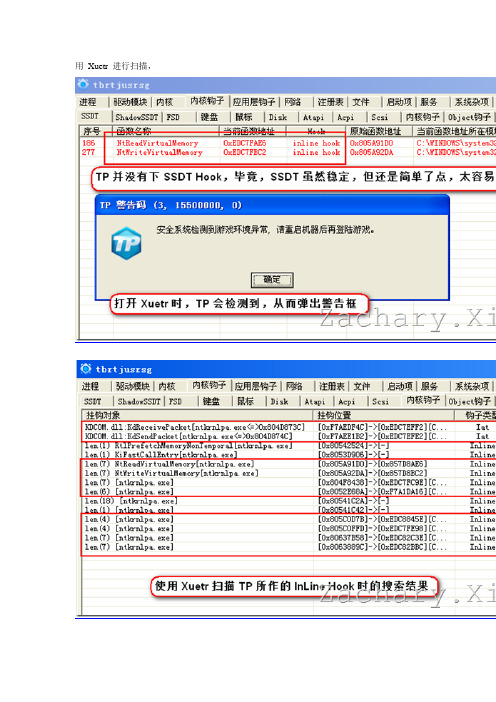Click the Xuetr app icon in the lower window title bar
This screenshot has height=702, width=496.
coord(86,368)
